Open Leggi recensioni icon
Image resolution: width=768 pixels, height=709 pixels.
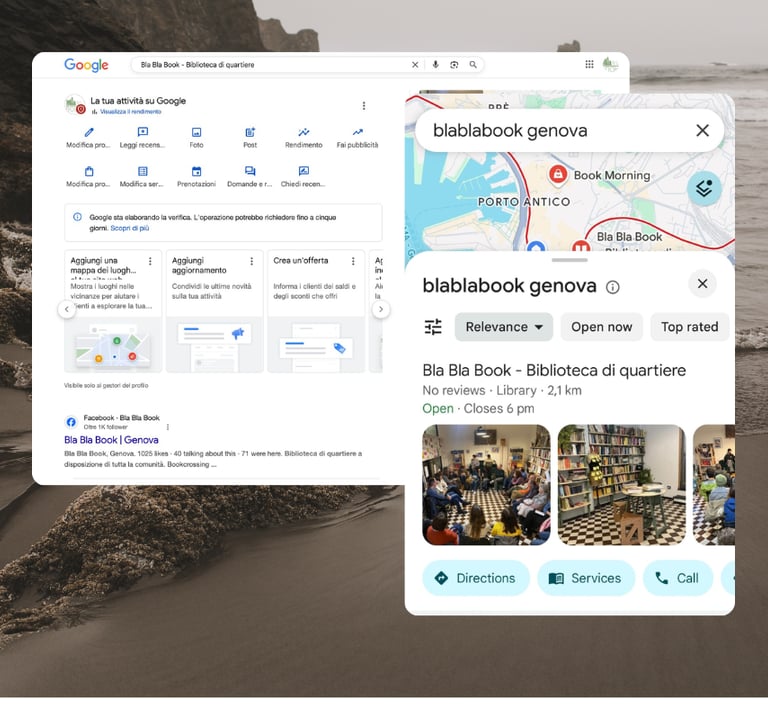point(143,132)
